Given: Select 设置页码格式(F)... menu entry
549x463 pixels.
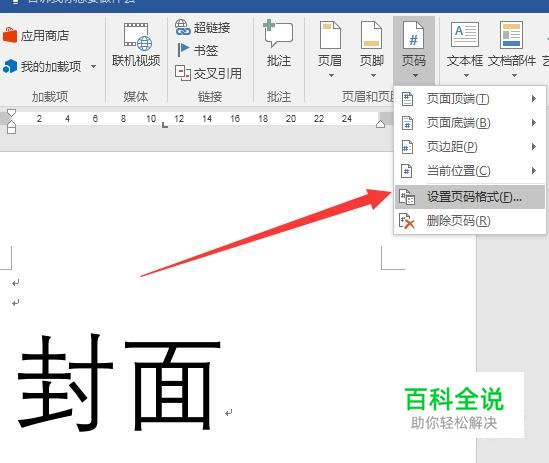Looking at the screenshot, I should [x=470, y=197].
